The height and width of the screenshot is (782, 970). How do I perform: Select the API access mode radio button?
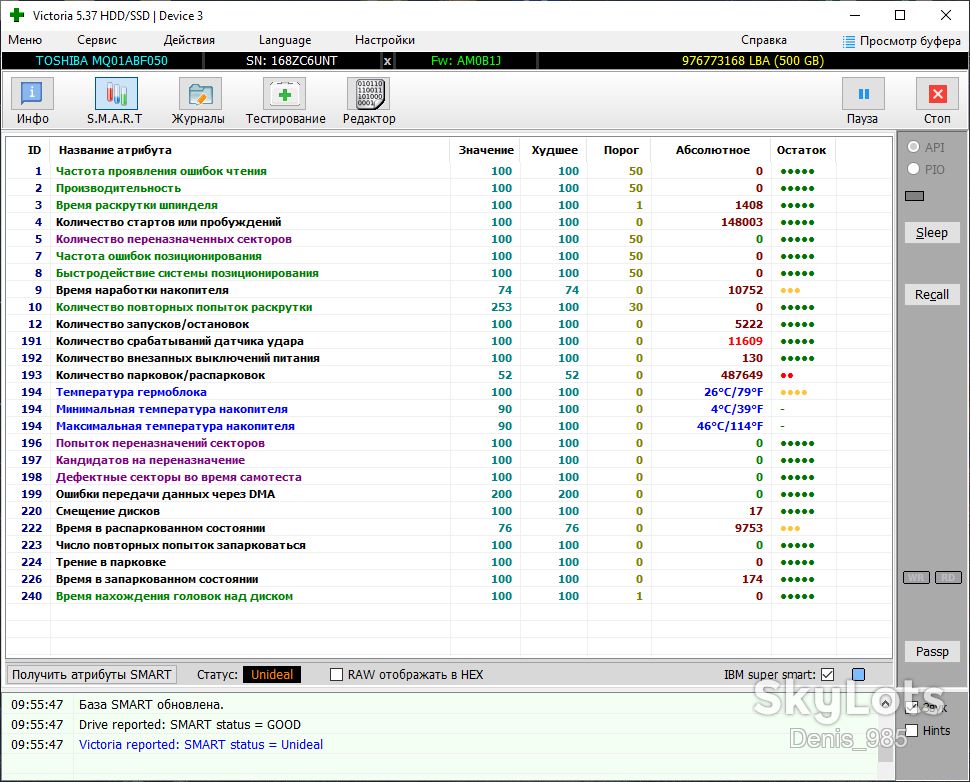[x=913, y=147]
